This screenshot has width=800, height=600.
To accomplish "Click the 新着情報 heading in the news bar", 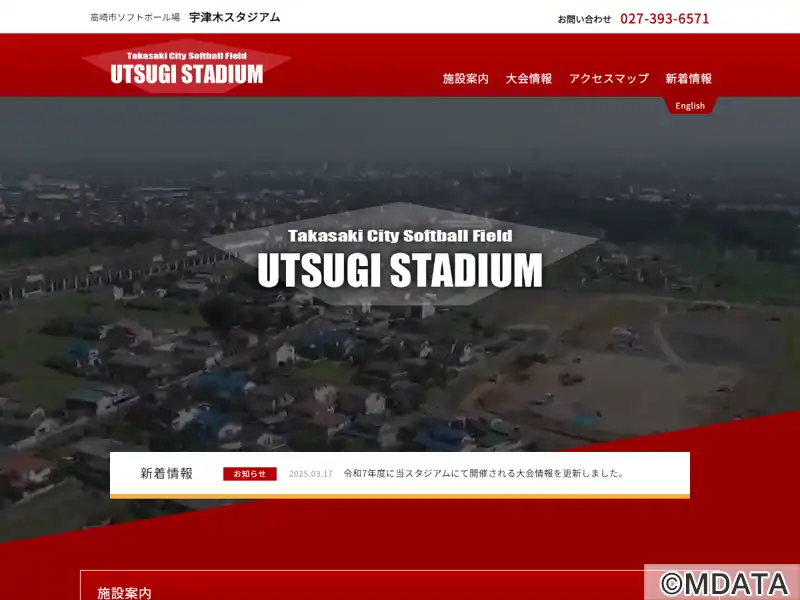I will (166, 473).
